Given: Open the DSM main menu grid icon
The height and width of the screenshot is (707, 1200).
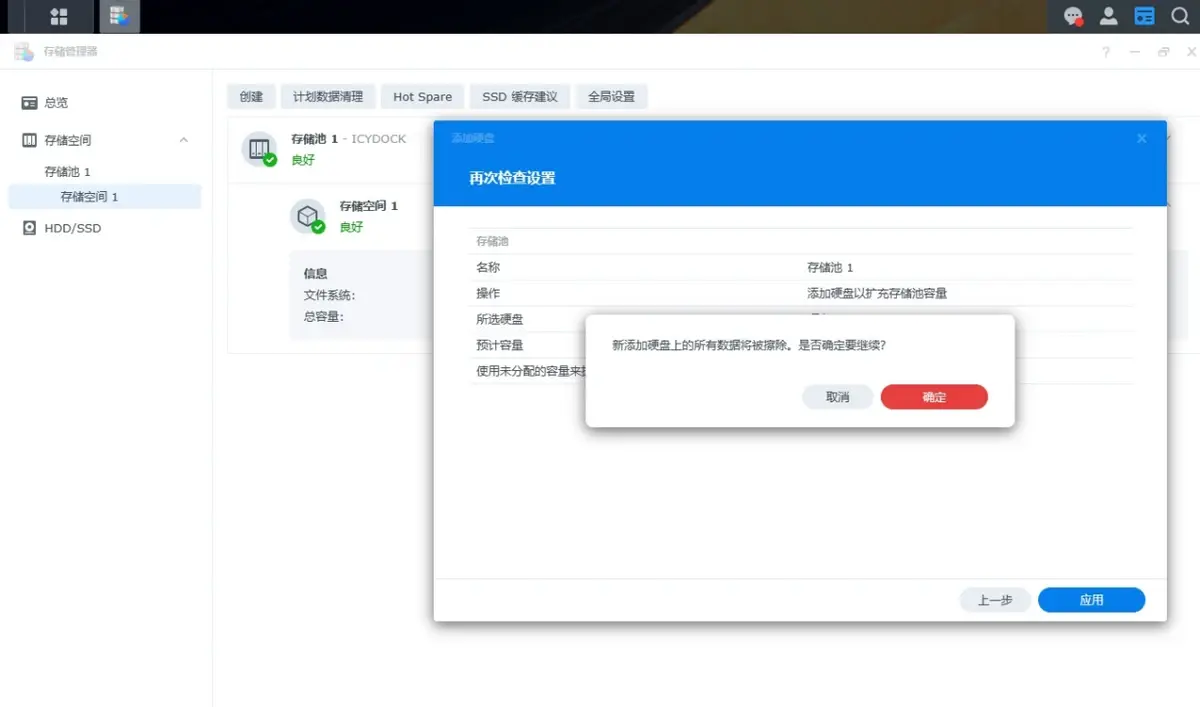Looking at the screenshot, I should [59, 16].
